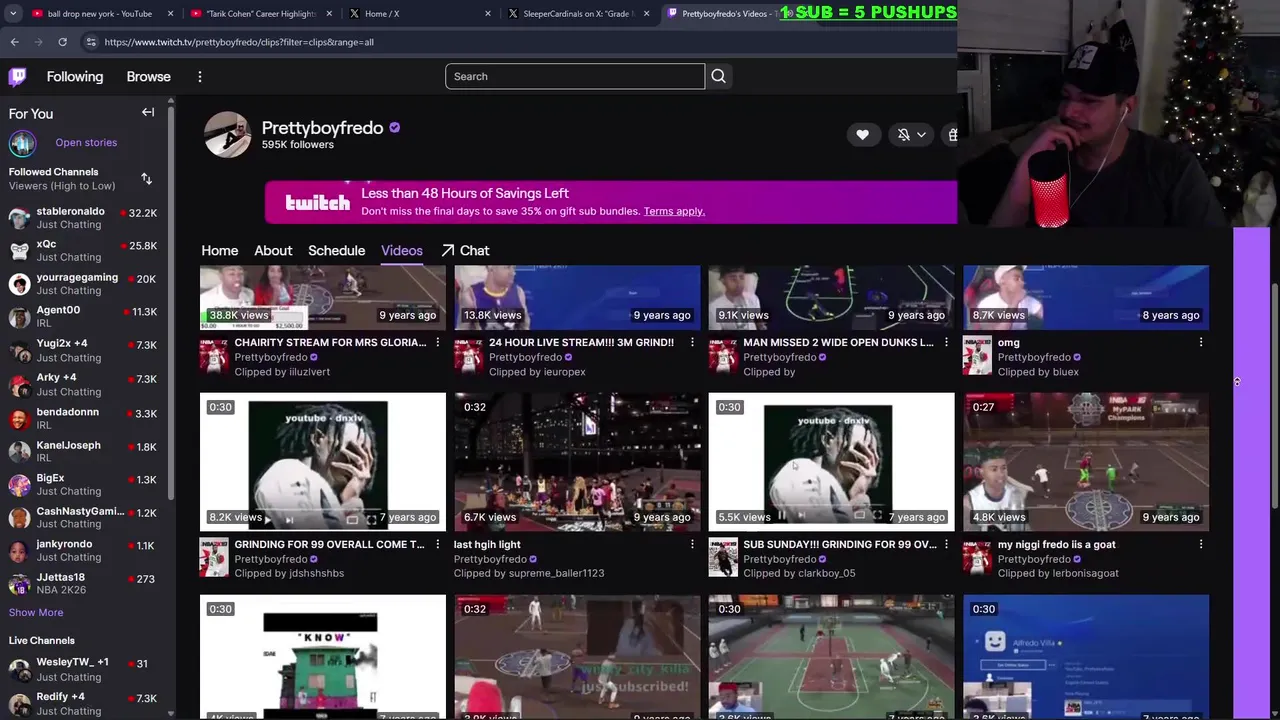The image size is (1280, 720).
Task: Select the Videos channel tab
Action: click(x=402, y=251)
